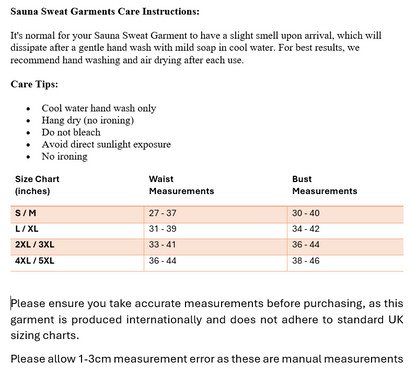Click the 1-3cm measurement error sentence
The width and height of the screenshot is (416, 372).
tap(207, 359)
